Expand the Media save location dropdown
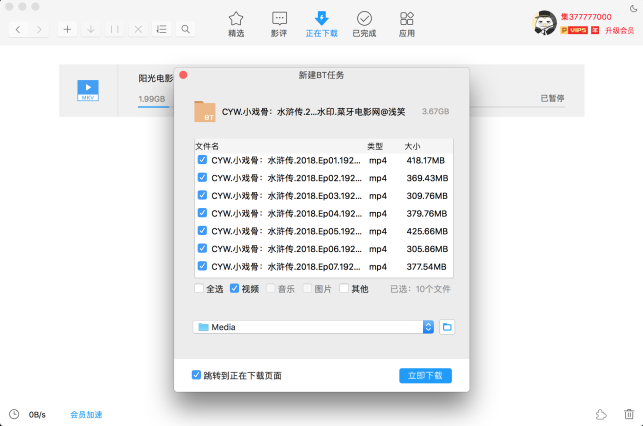The image size is (643, 426). pos(429,327)
